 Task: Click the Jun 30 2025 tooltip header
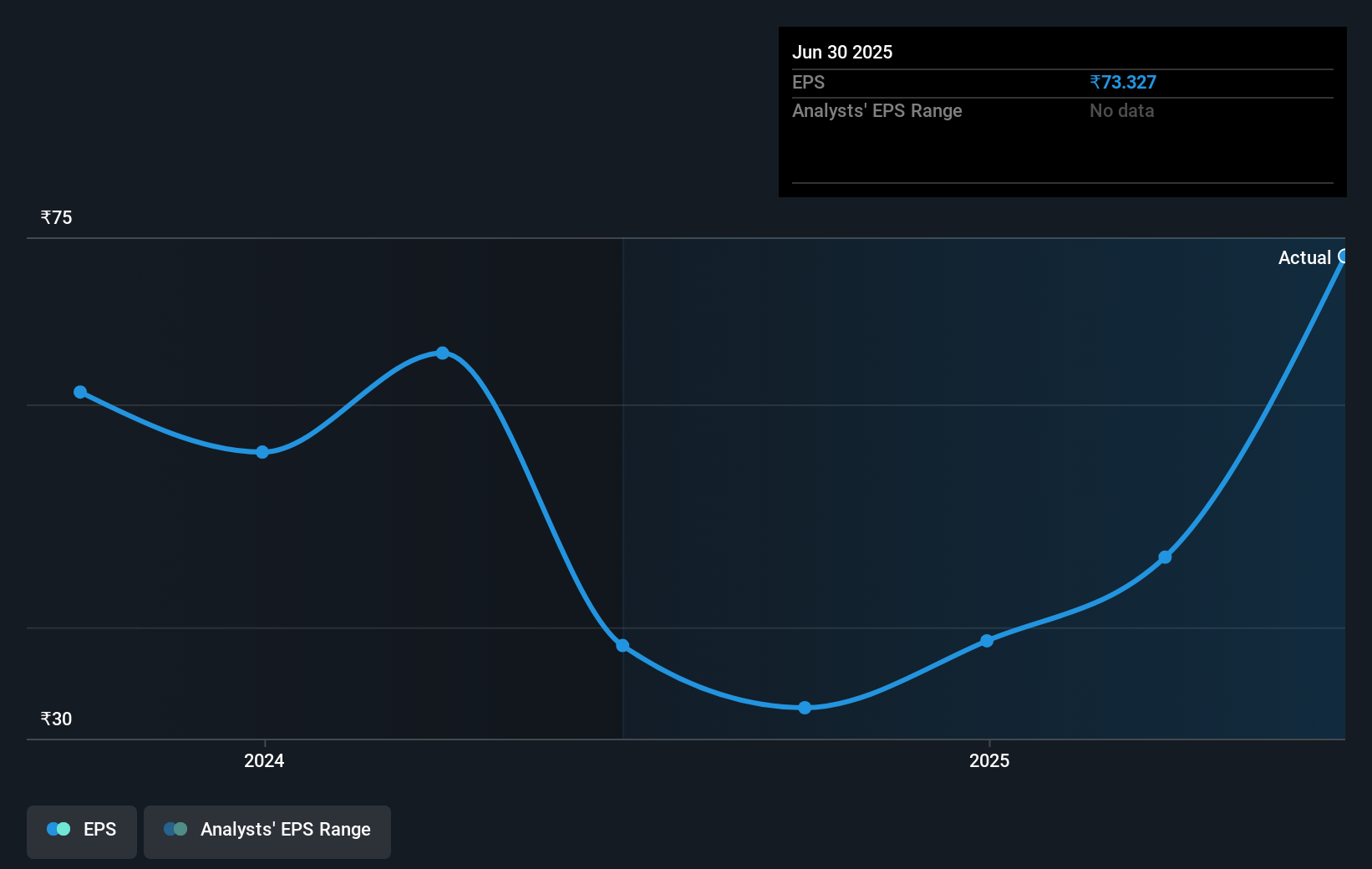click(843, 52)
